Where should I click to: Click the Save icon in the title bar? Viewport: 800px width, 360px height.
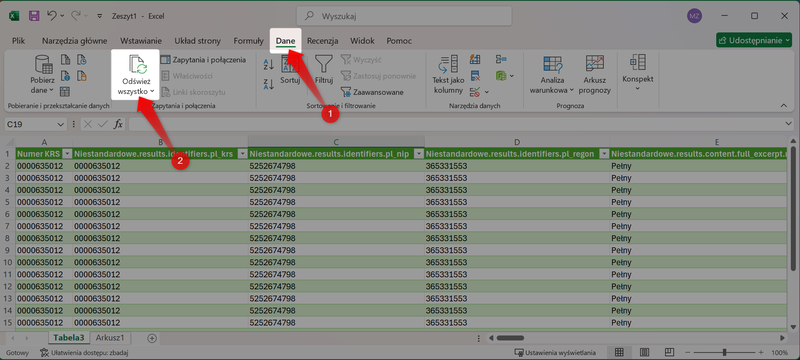pyautogui.click(x=34, y=16)
